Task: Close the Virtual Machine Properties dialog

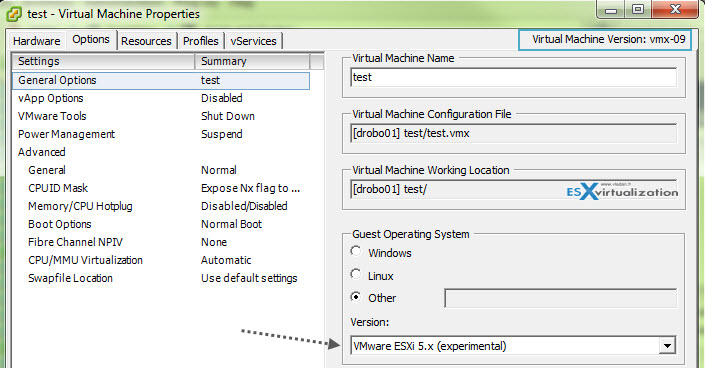Action: click(x=675, y=9)
